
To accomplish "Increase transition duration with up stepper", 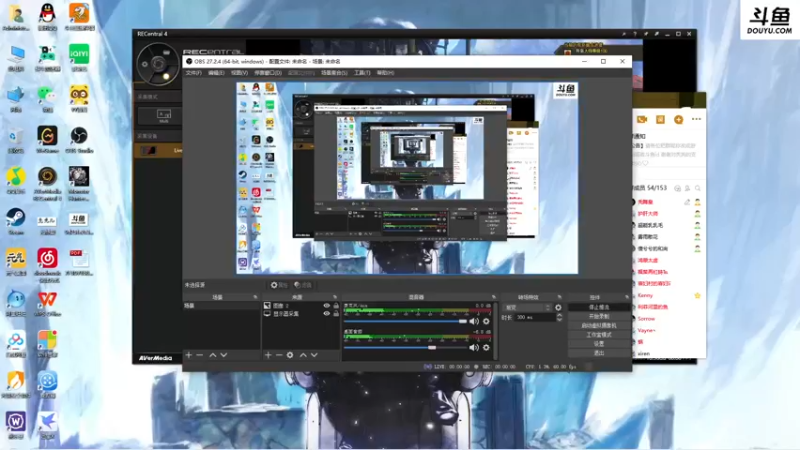I will pos(559,315).
